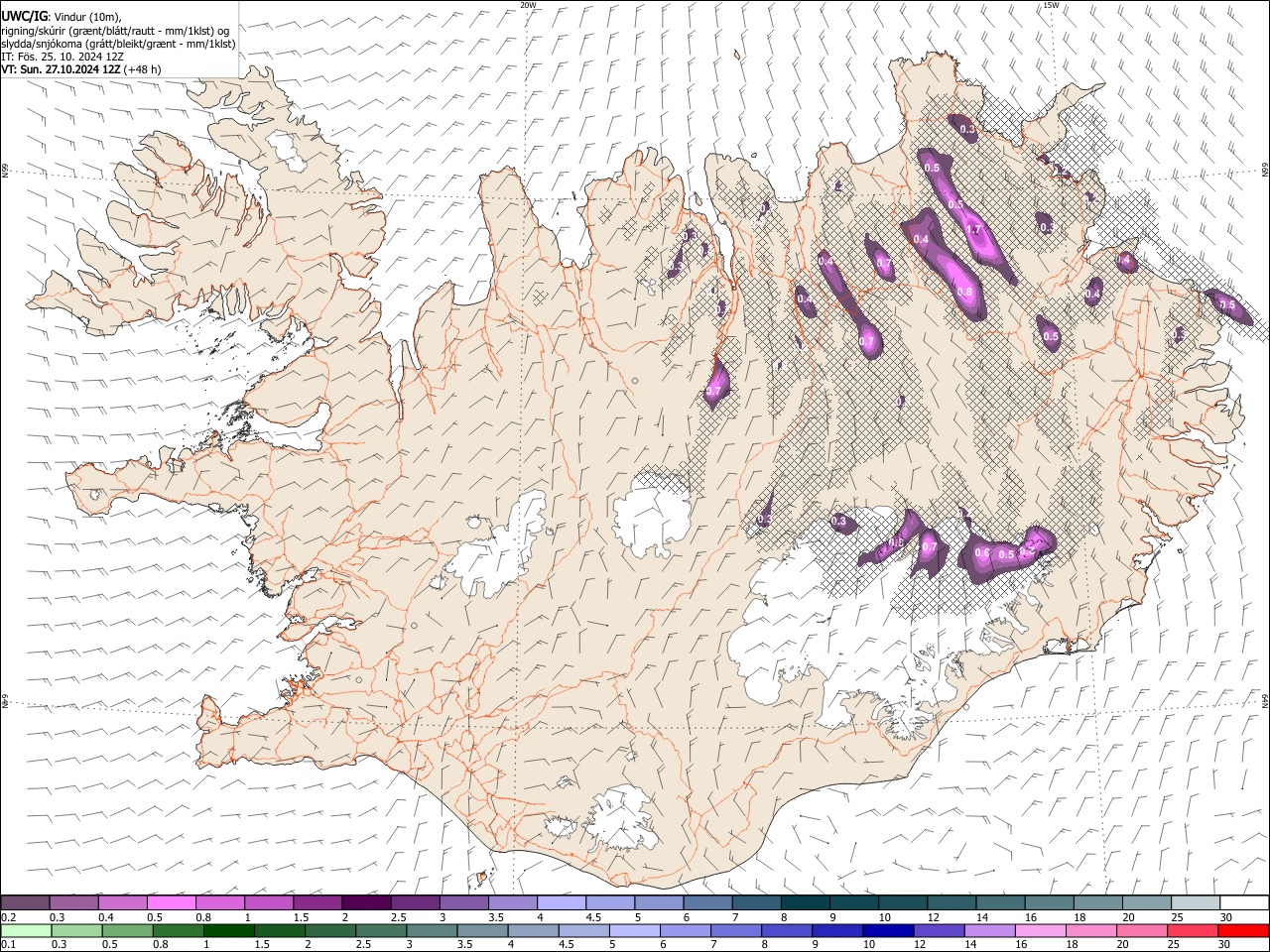Click the 0.1 label under rain scale
The width and height of the screenshot is (1270, 952).
click(9, 944)
